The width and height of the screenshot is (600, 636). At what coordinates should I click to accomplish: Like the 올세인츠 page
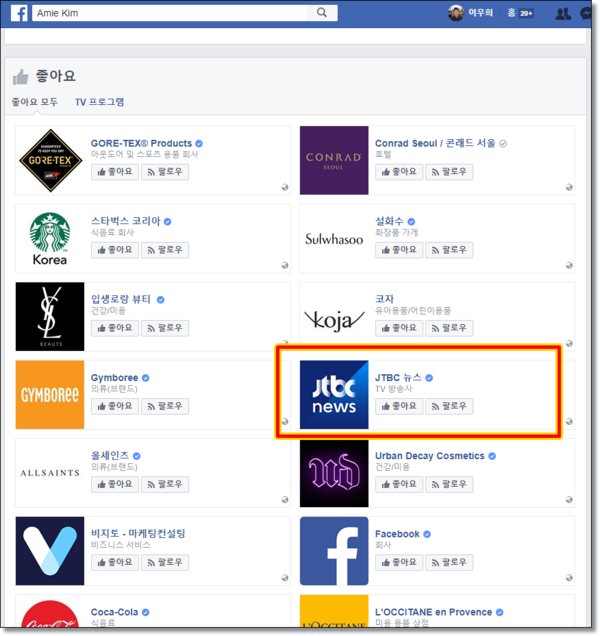115,484
